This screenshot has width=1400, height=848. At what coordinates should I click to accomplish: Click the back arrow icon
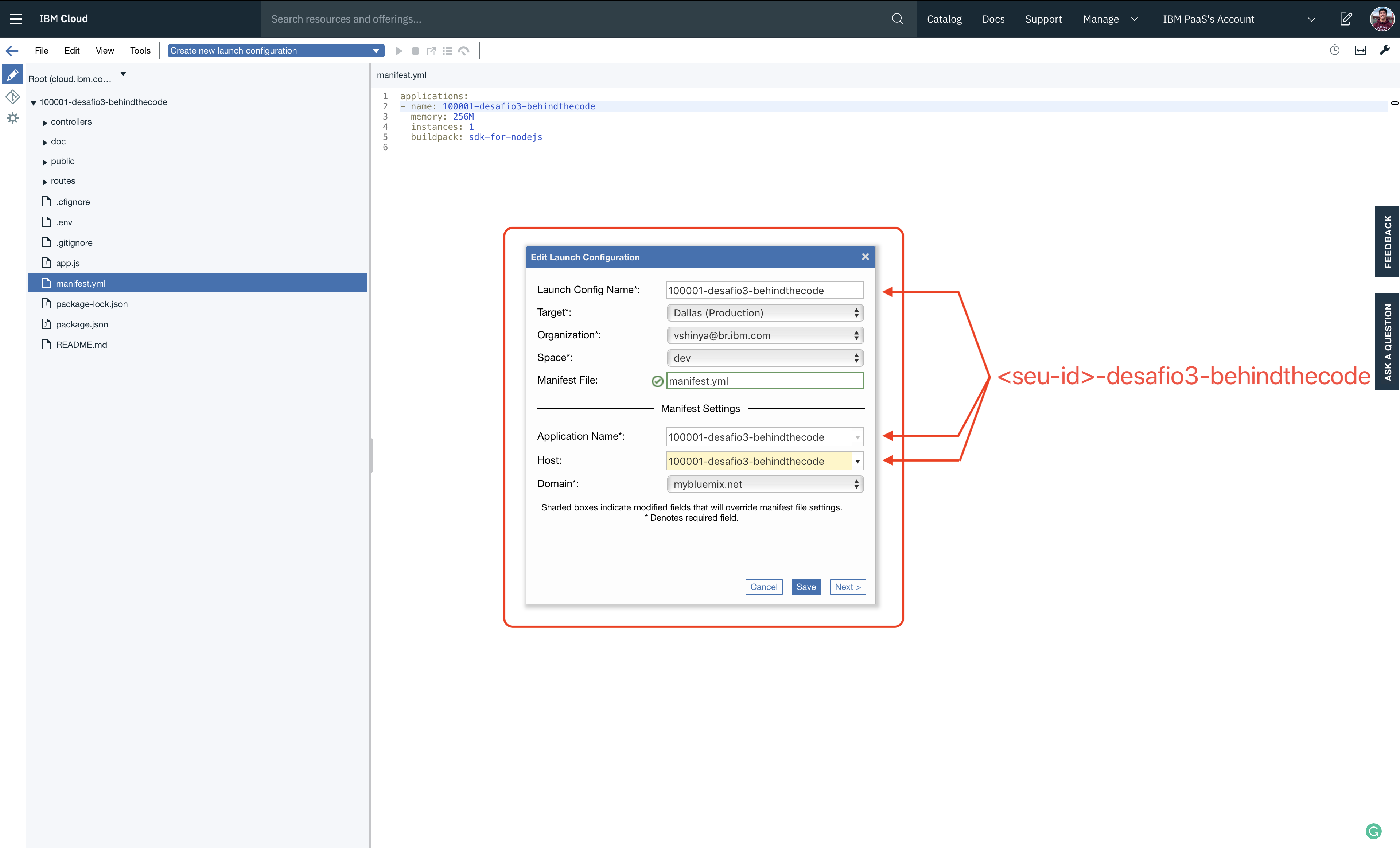12,51
